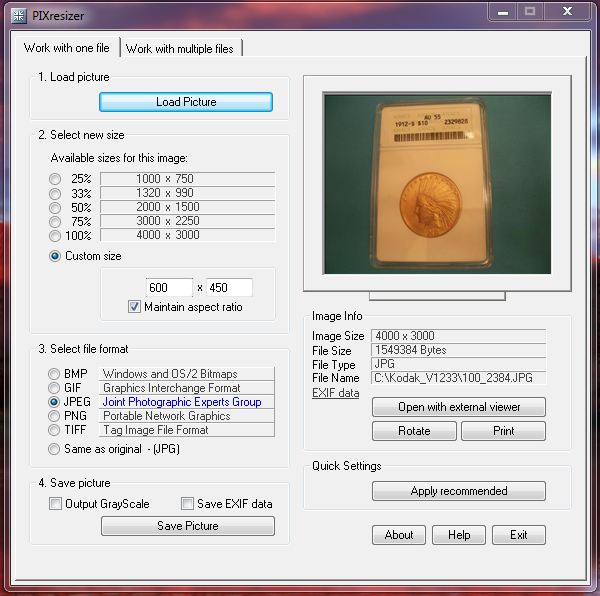This screenshot has width=600, height=596.
Task: Click the PIXresizer title bar app icon
Action: pyautogui.click(x=18, y=14)
